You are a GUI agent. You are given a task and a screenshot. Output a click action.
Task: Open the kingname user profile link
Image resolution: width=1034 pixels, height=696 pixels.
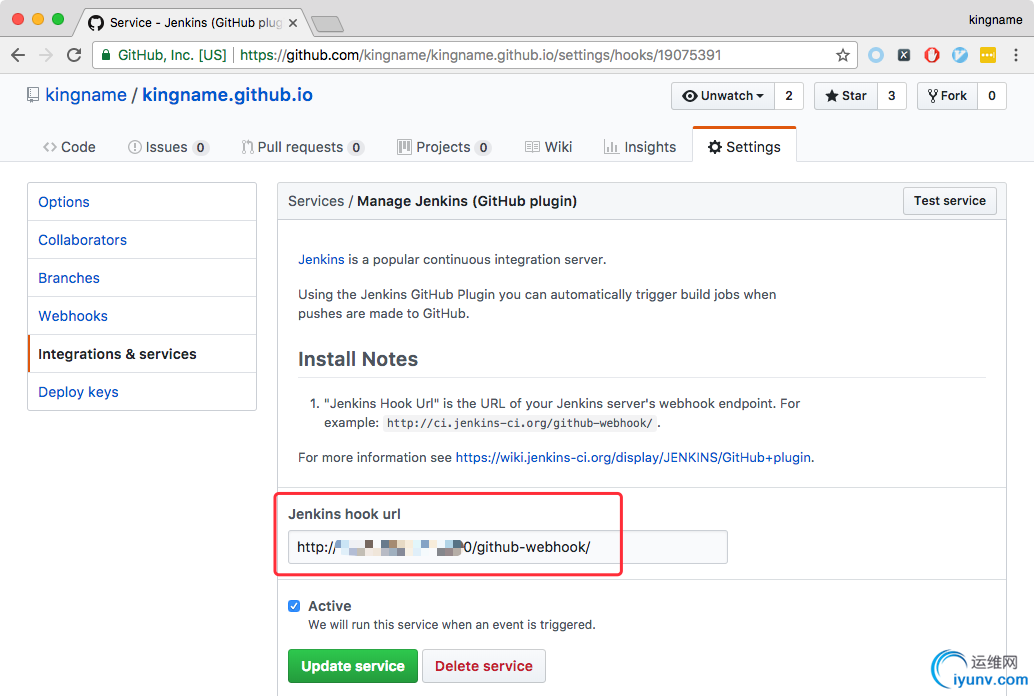tap(86, 95)
